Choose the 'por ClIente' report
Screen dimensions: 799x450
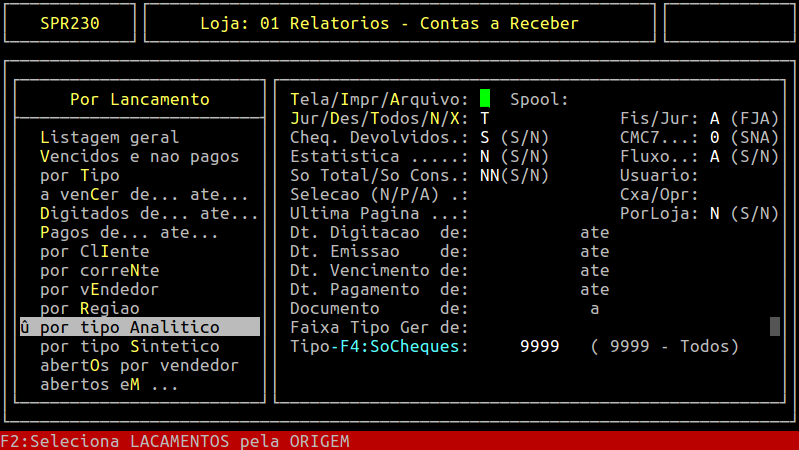[95, 251]
